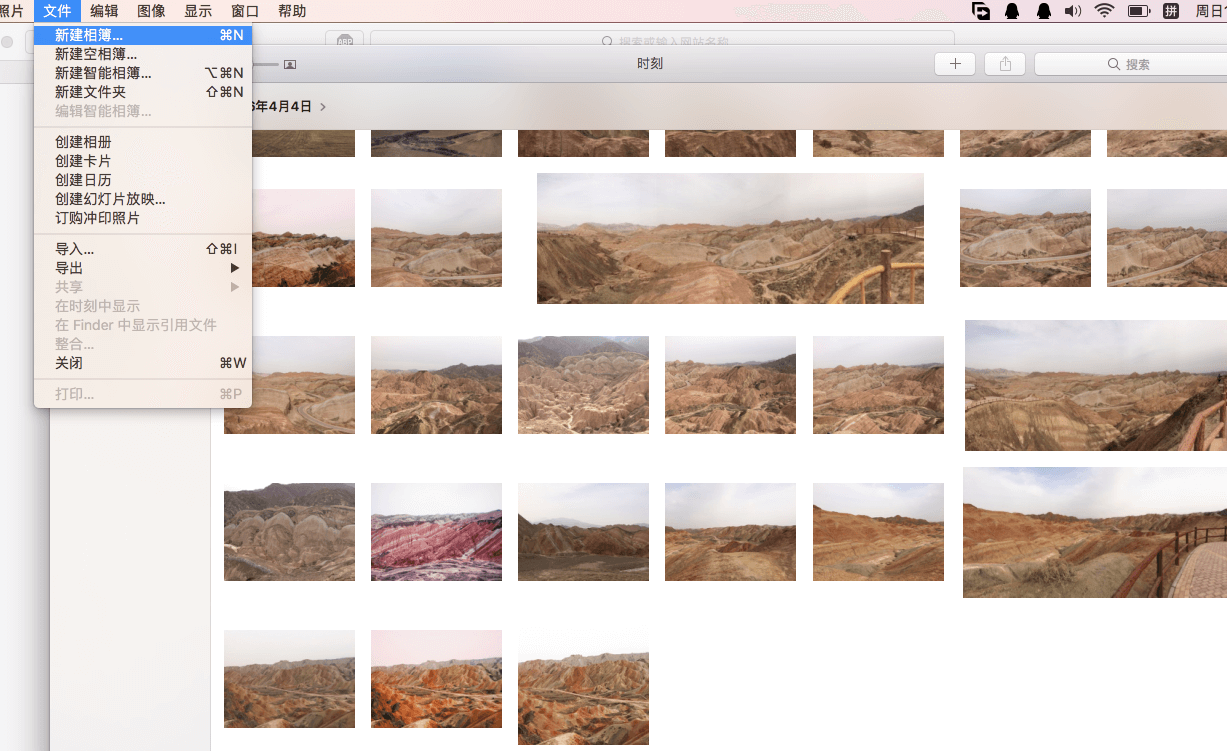Choose 关闭 from the menu
Viewport: 1227px width, 751px height.
[x=143, y=363]
